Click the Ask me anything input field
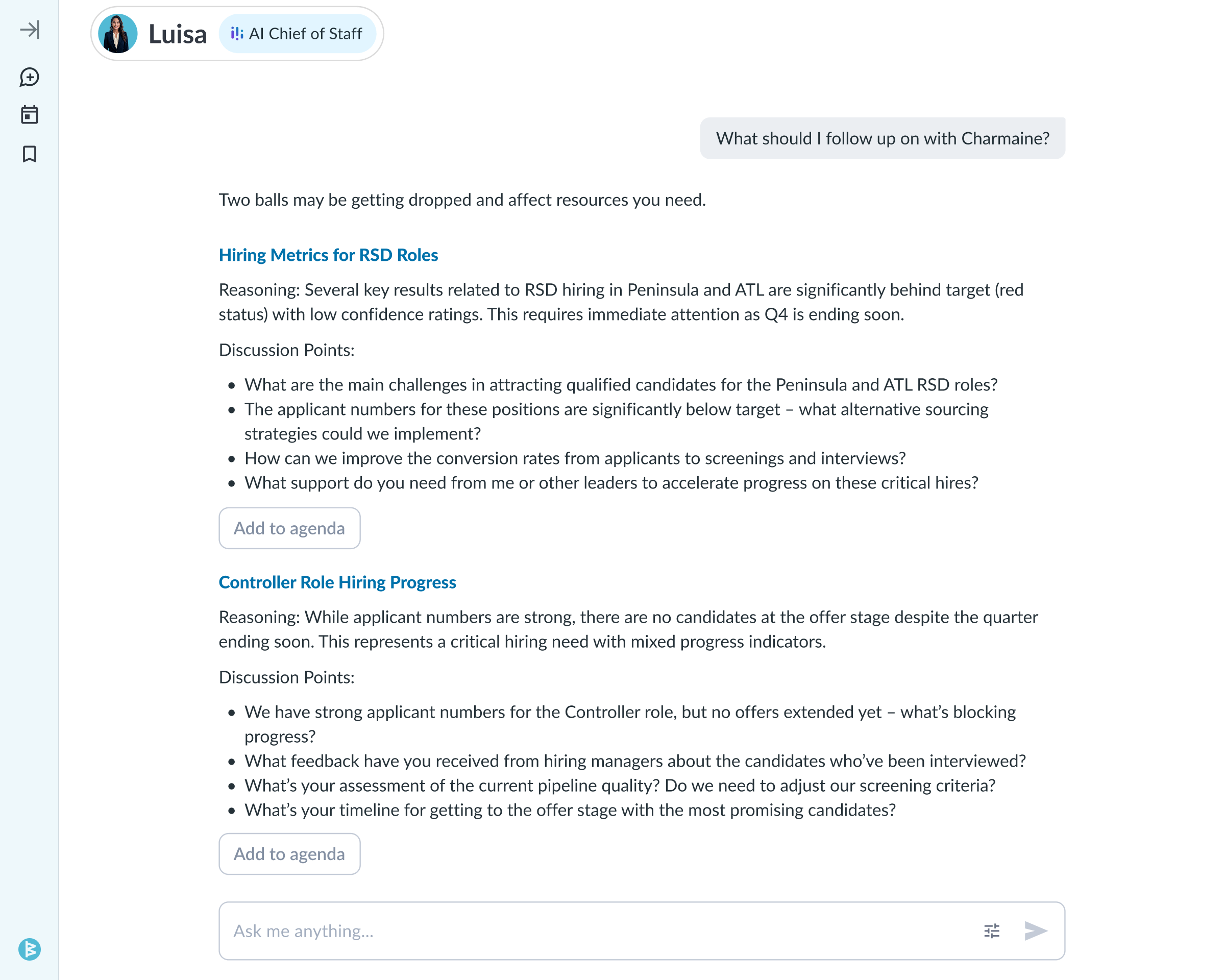Image resolution: width=1225 pixels, height=980 pixels. (511, 930)
